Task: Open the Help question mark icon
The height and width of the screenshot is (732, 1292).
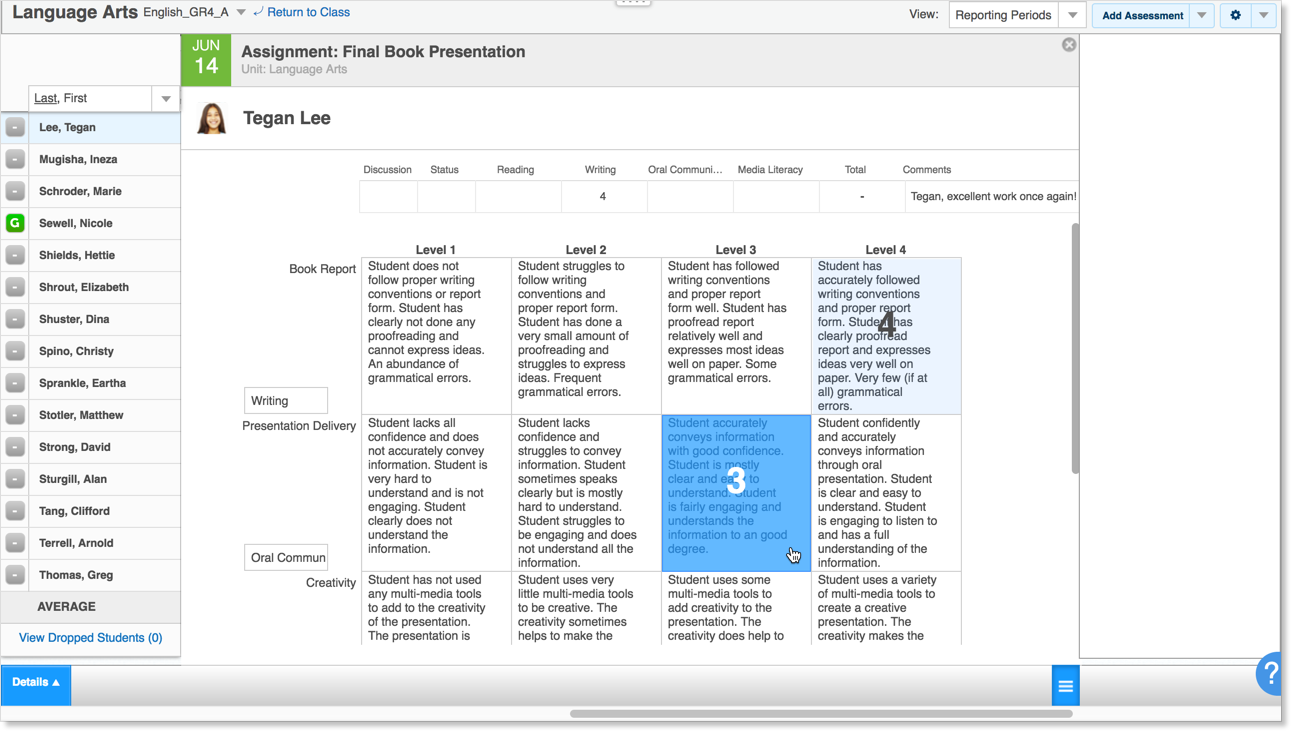Action: pyautogui.click(x=1269, y=673)
